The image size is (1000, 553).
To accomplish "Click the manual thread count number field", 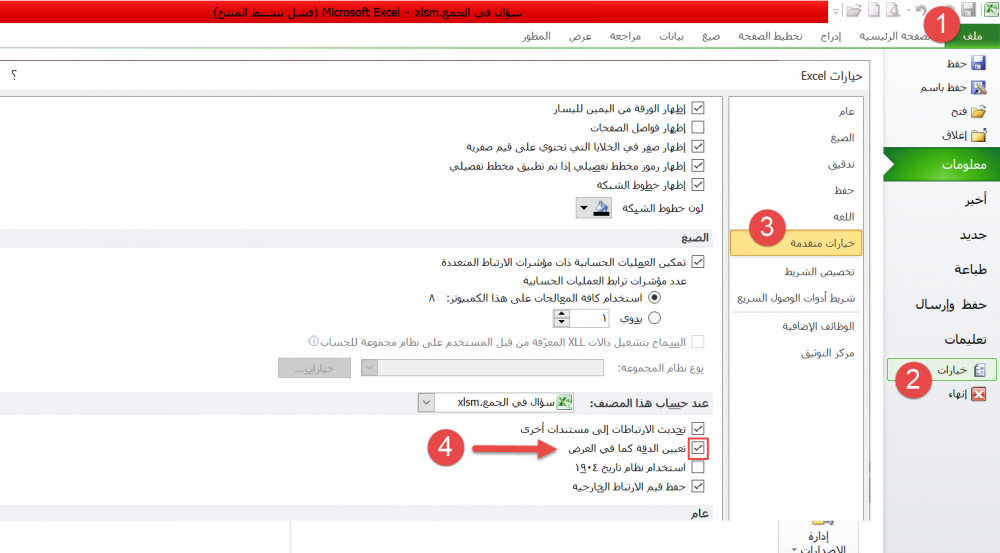I will coord(589,318).
